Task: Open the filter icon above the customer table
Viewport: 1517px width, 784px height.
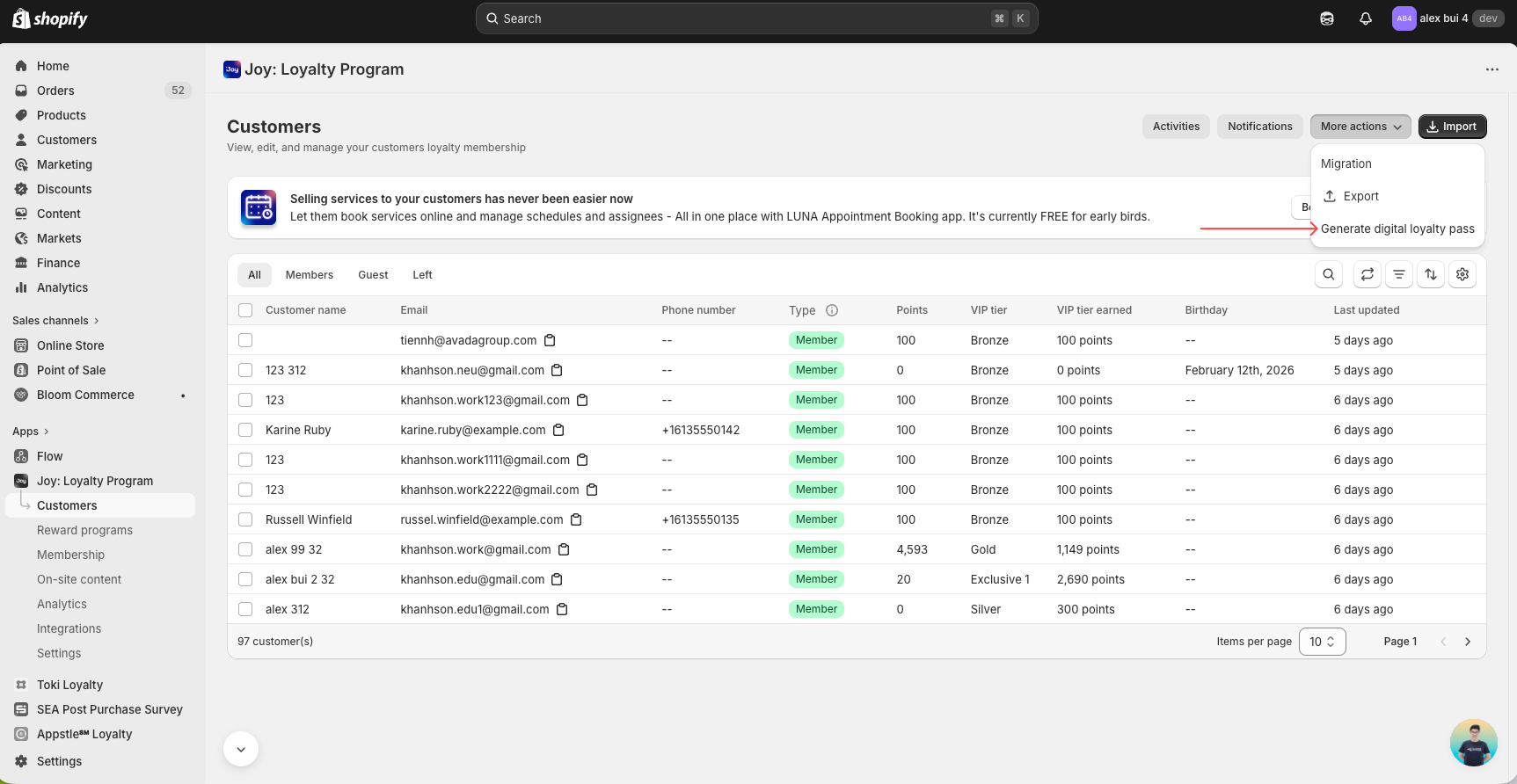Action: pyautogui.click(x=1398, y=275)
